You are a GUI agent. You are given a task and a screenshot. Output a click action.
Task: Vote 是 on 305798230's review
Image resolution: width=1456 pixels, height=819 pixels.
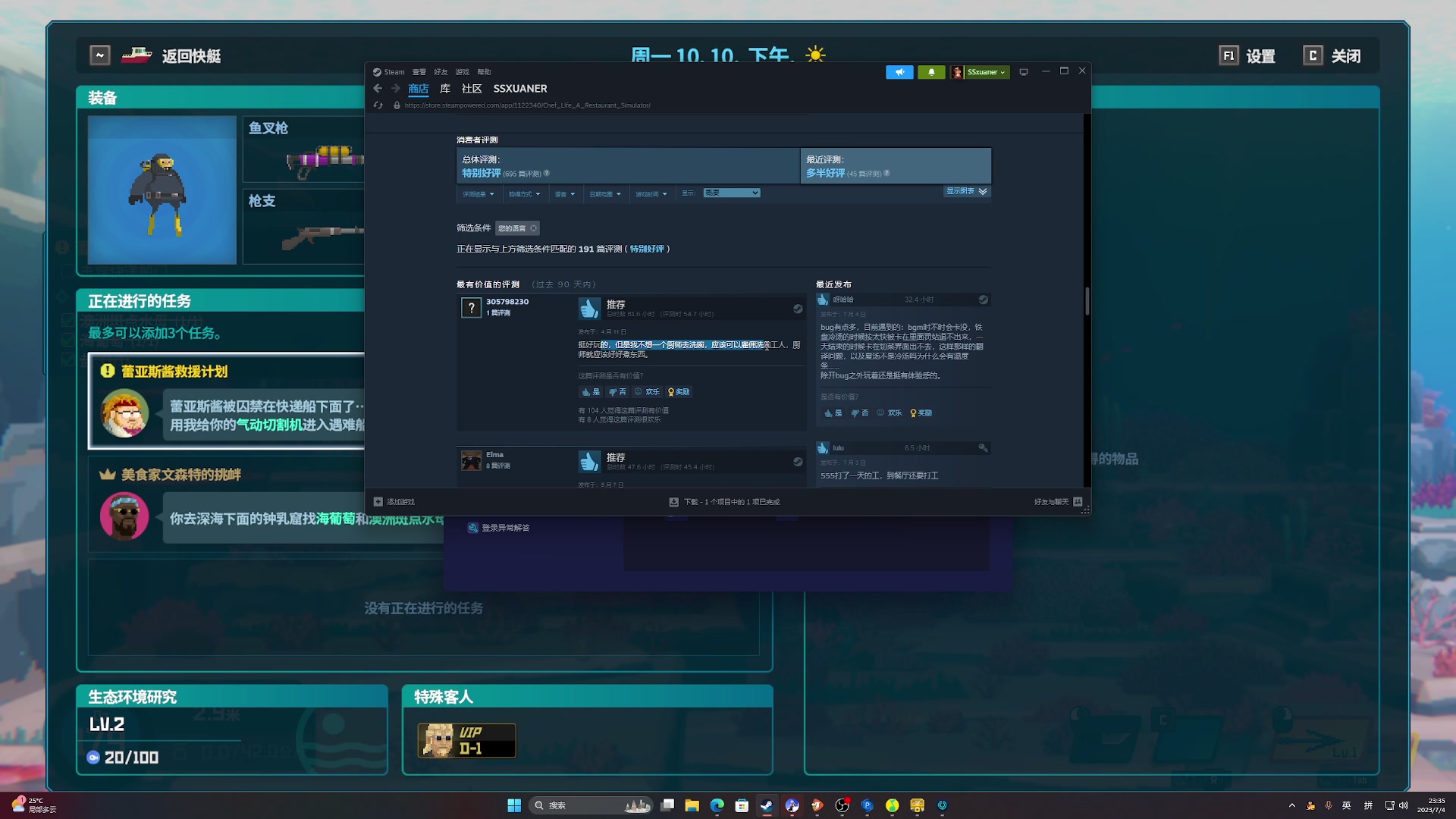pos(591,392)
